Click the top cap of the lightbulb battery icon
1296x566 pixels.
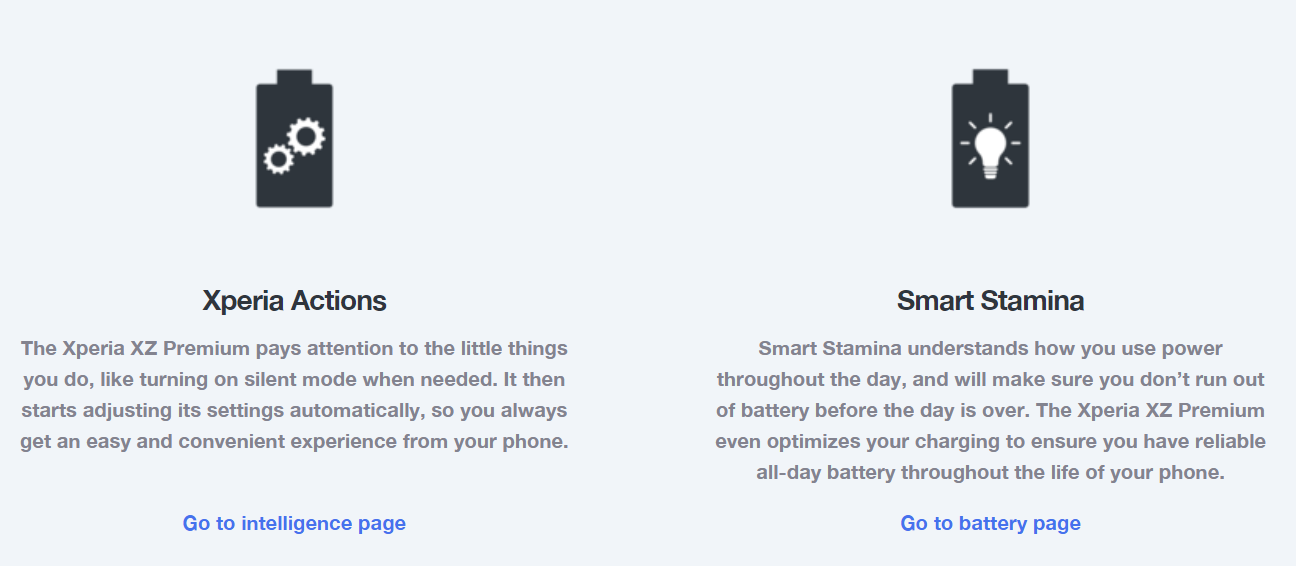990,76
